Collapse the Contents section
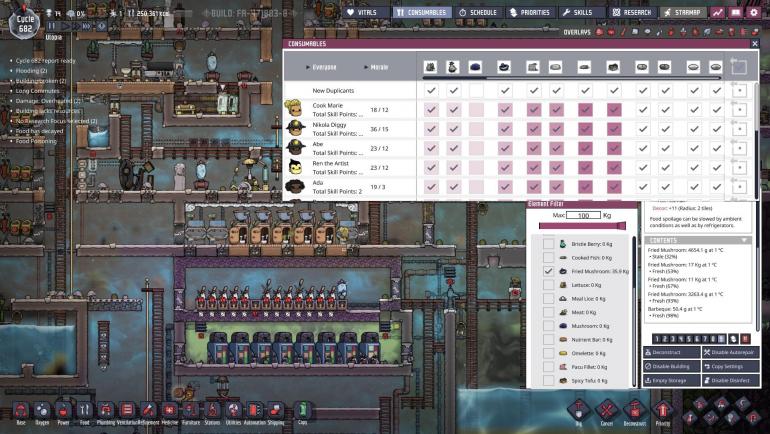Screen dimensions: 770x434 (x=744, y=240)
